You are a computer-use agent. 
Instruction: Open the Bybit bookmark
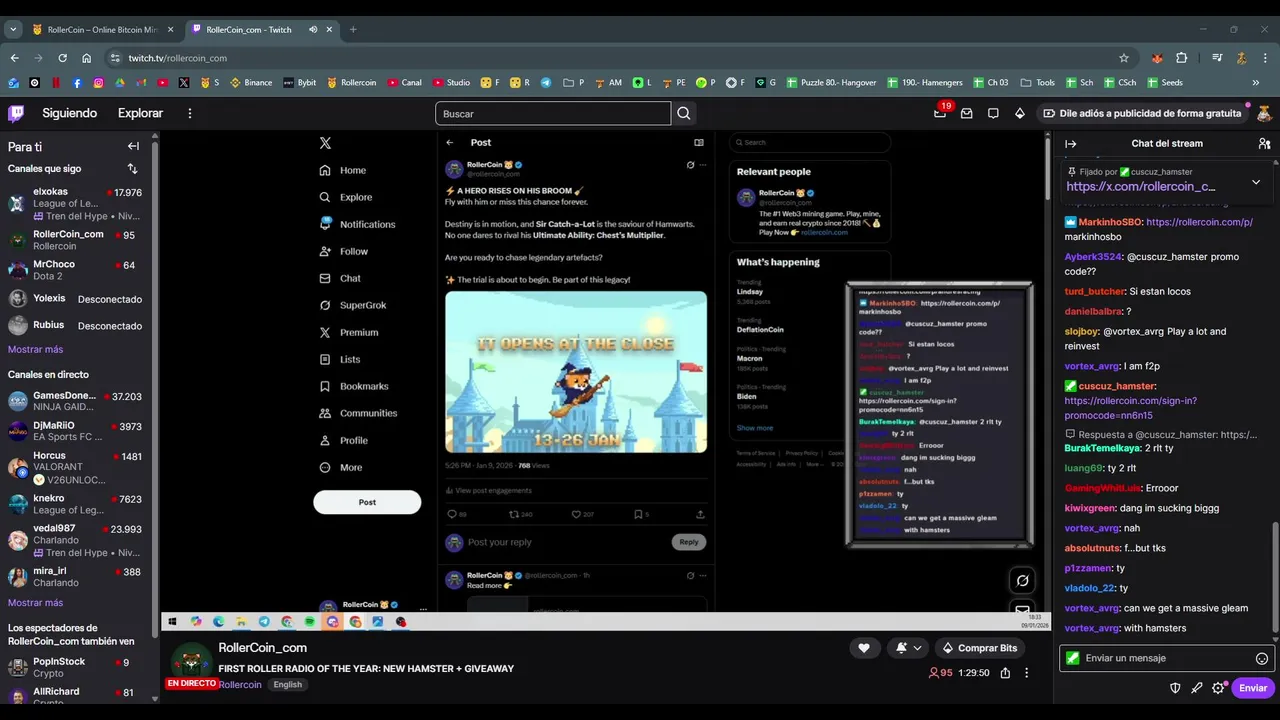click(300, 82)
